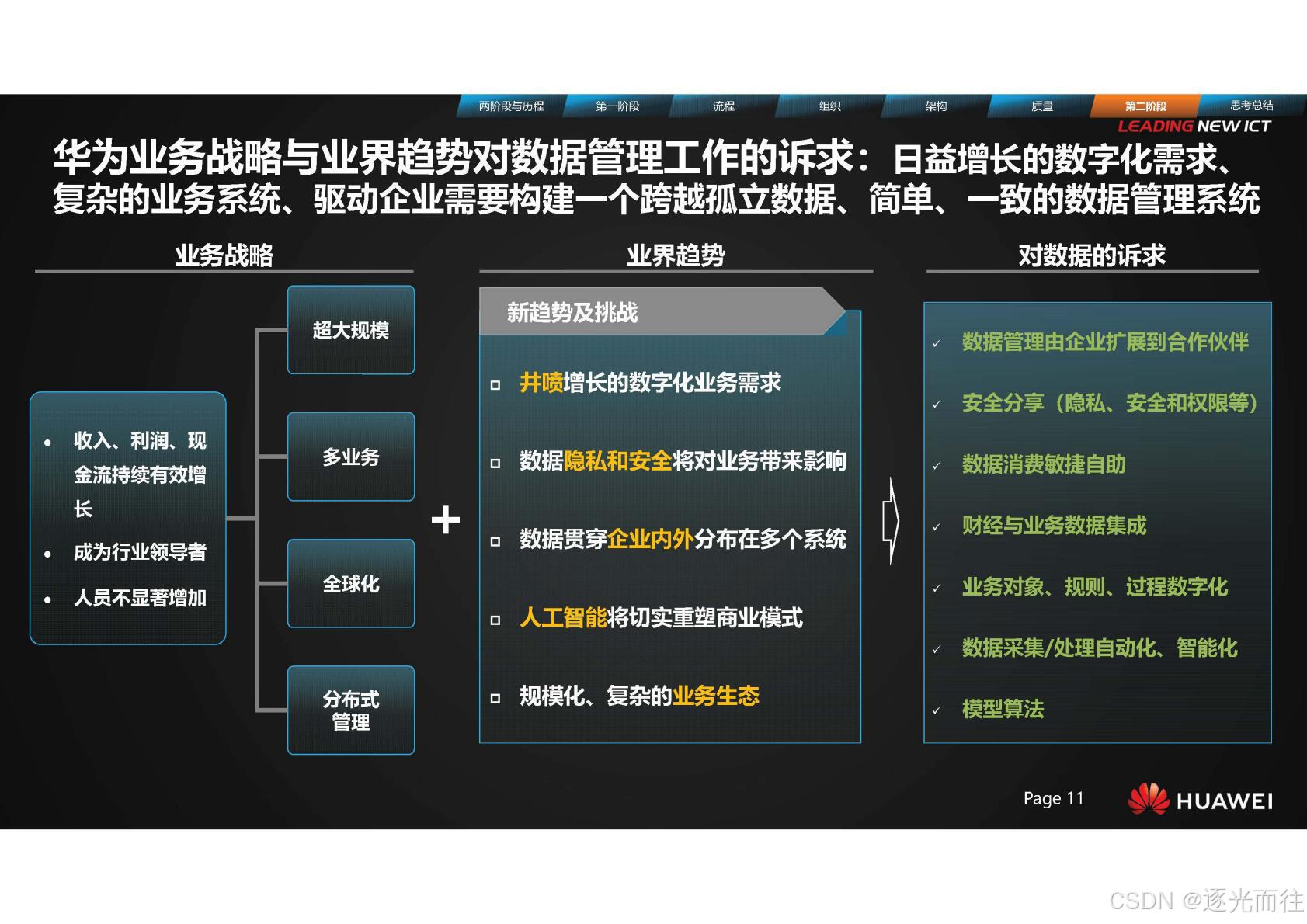The height and width of the screenshot is (924, 1307).
Task: Click checkmark beside 数据管理由企业扩展到合作伙伴
Action: [x=937, y=343]
